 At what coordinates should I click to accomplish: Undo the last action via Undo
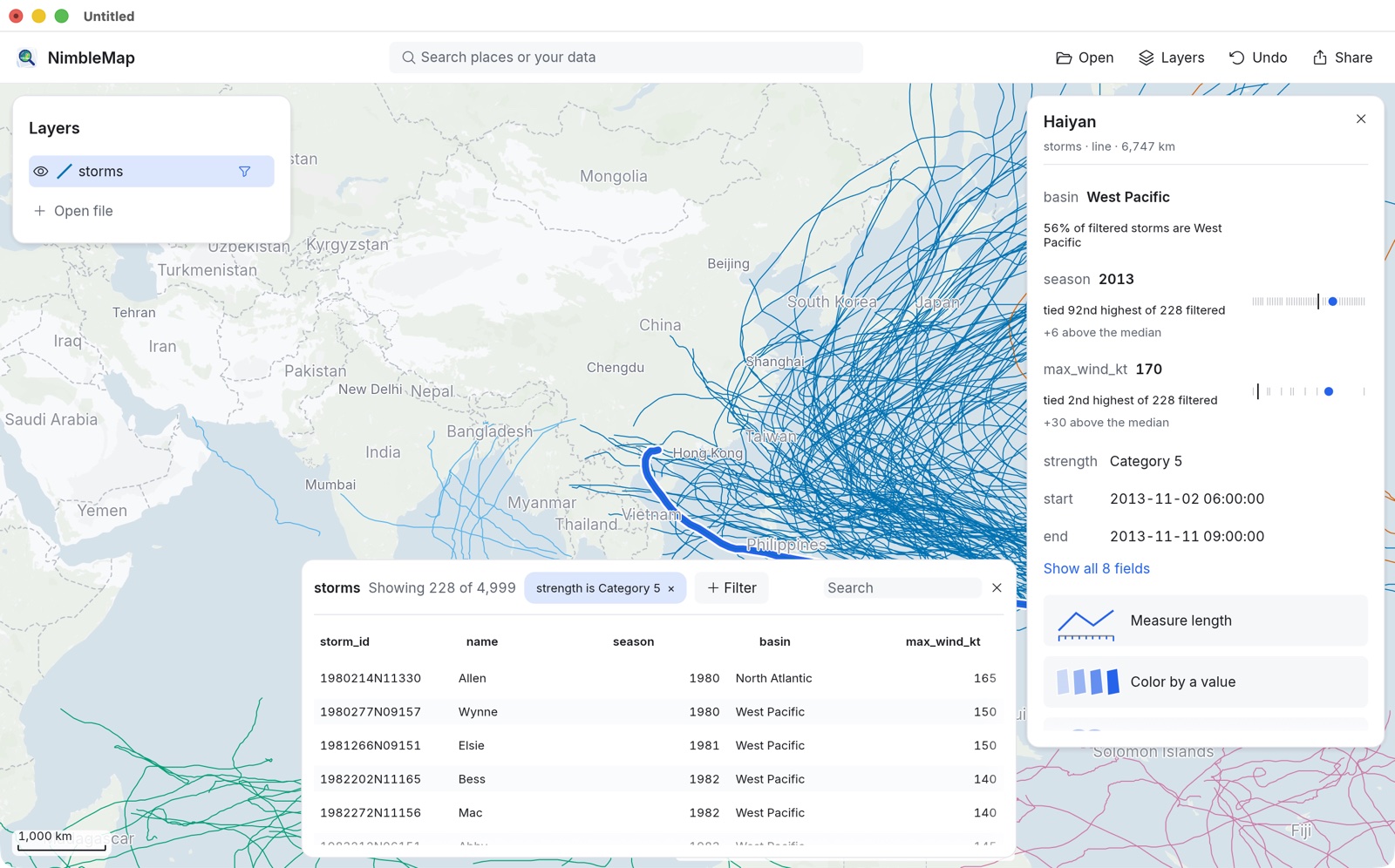1258,58
